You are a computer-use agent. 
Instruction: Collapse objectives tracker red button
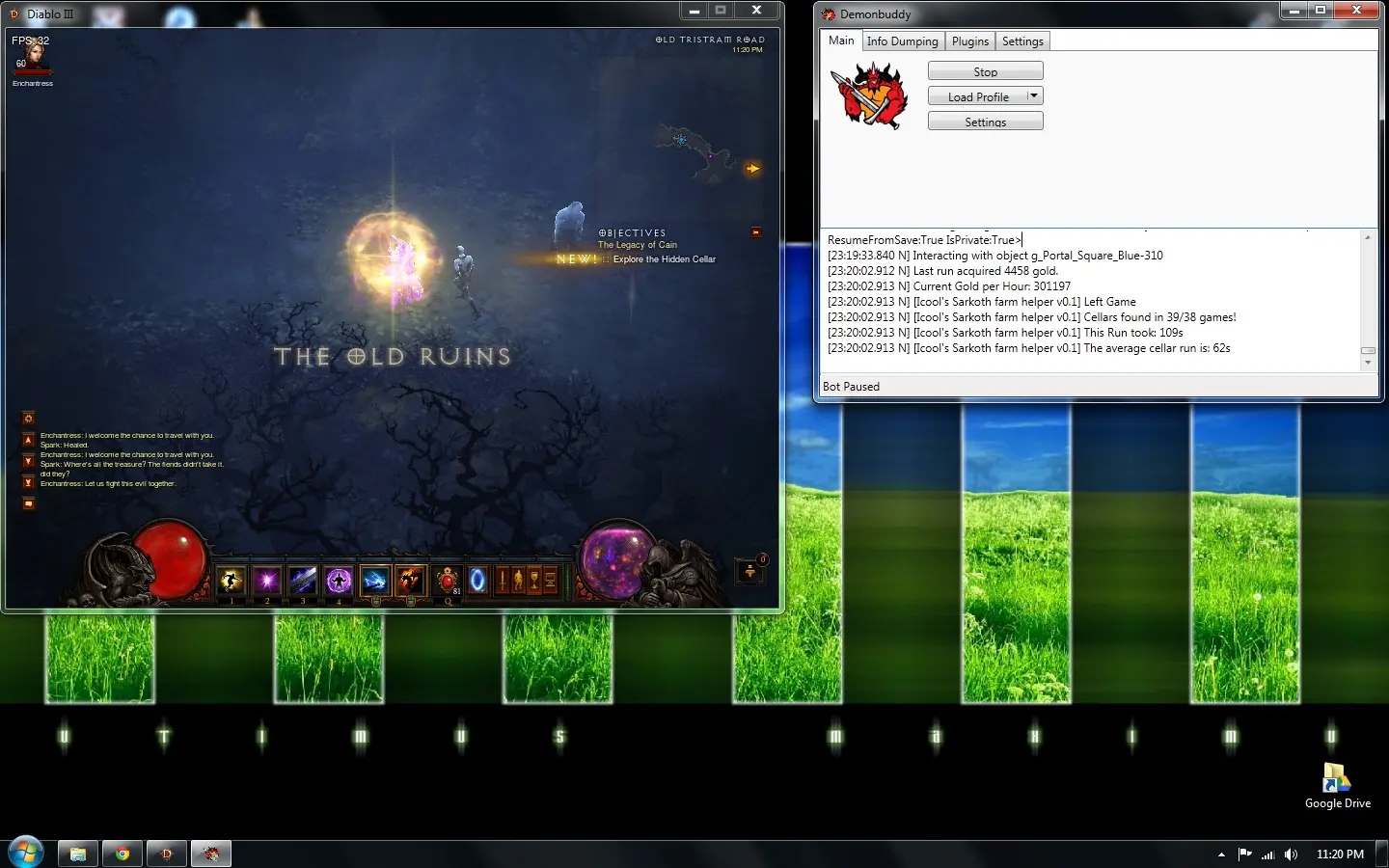coord(756,231)
